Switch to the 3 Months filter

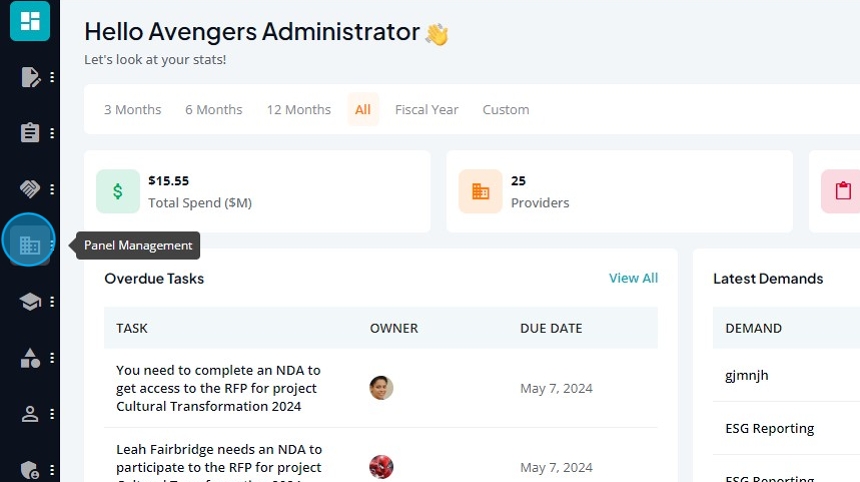(x=133, y=110)
